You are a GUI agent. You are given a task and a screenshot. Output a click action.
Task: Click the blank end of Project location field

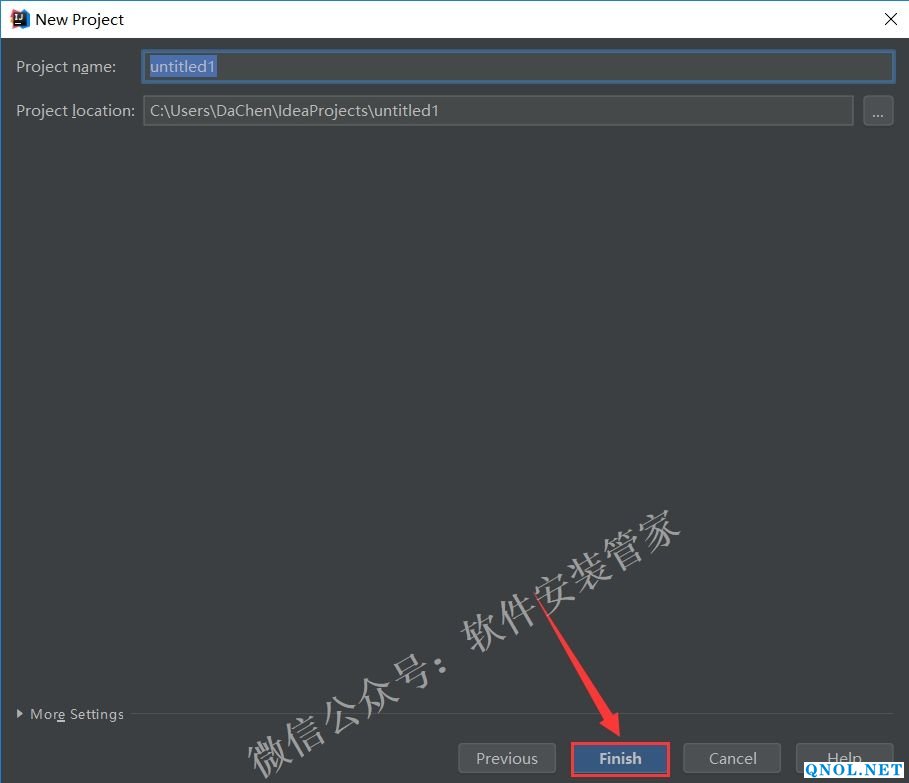[700, 111]
